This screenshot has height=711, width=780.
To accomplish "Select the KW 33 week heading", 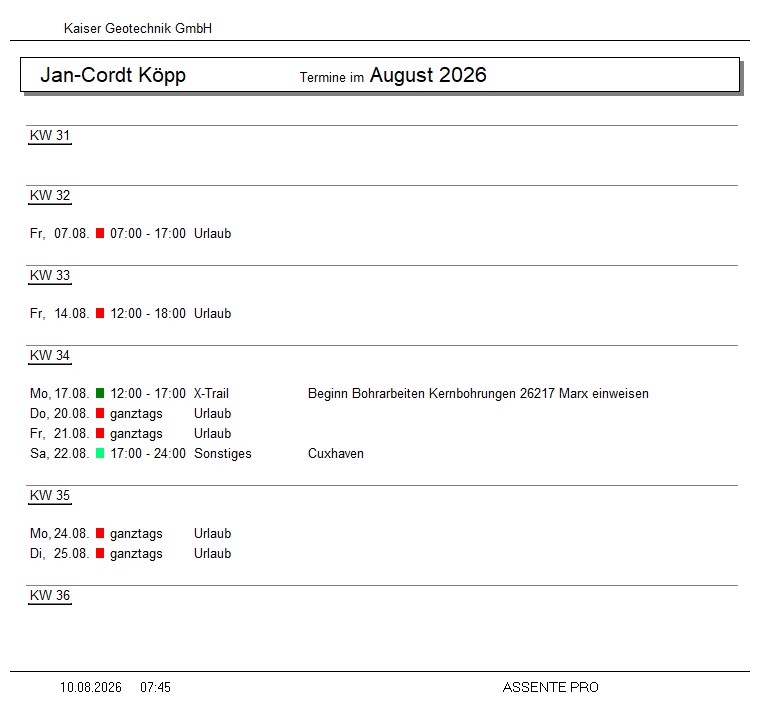I will click(x=50, y=276).
